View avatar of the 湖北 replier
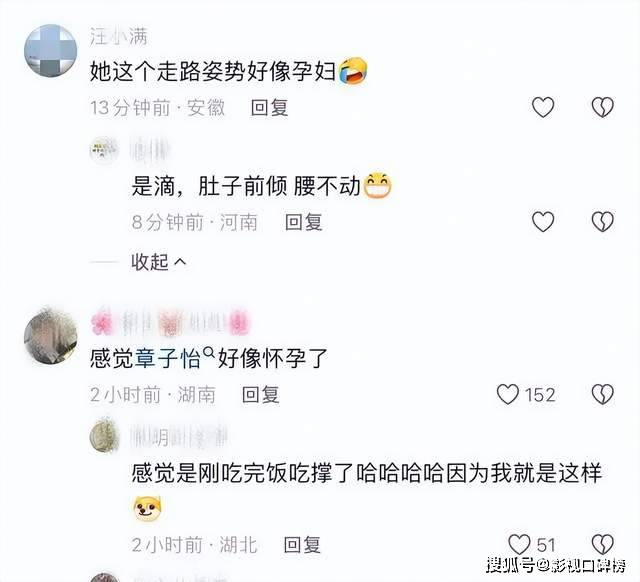 (104, 436)
